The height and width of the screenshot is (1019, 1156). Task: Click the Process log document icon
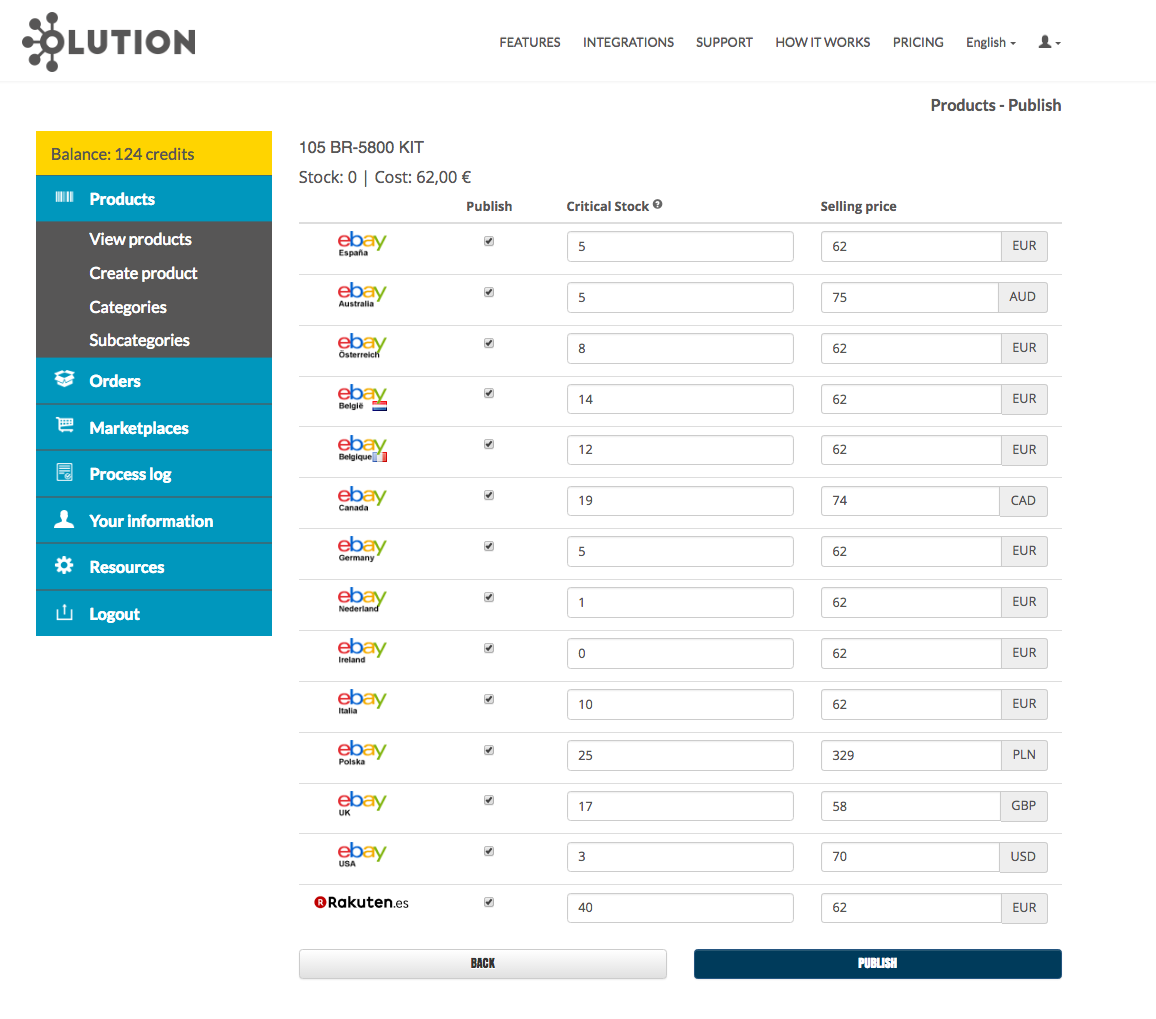pos(65,472)
